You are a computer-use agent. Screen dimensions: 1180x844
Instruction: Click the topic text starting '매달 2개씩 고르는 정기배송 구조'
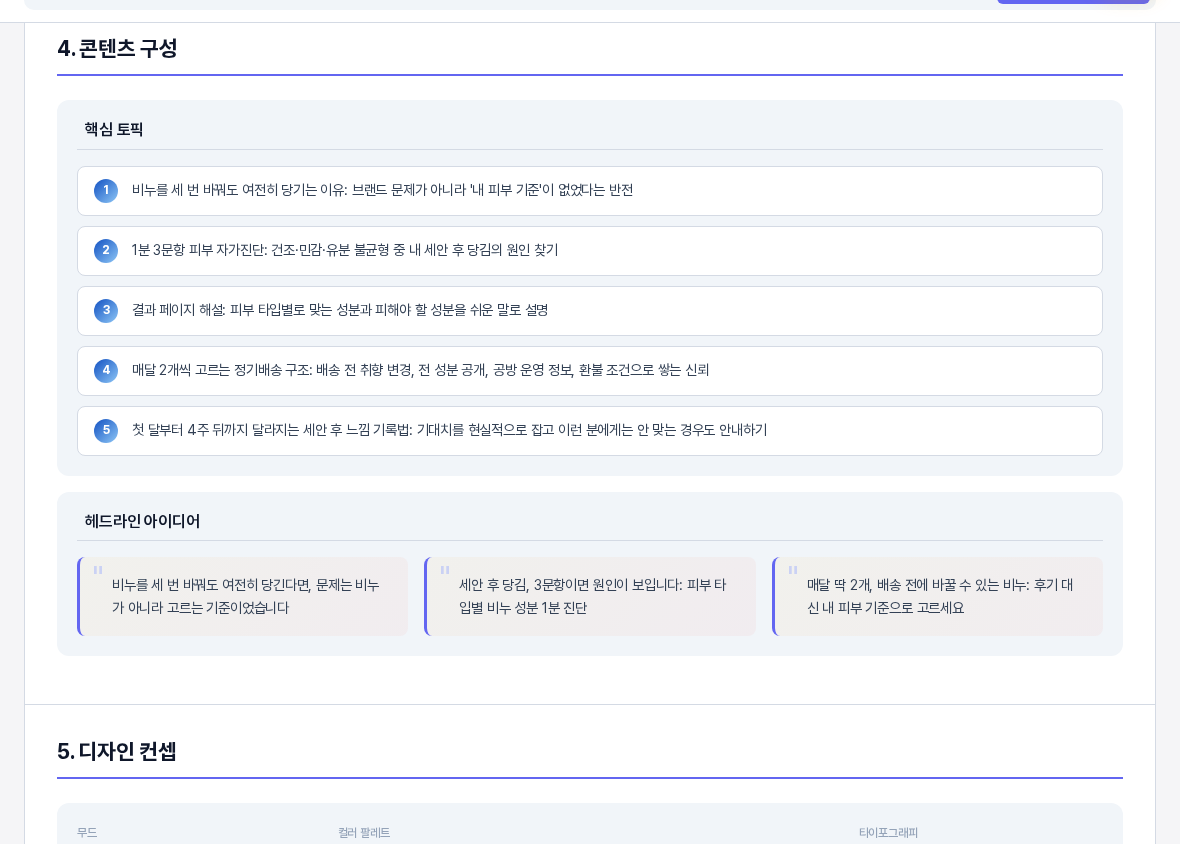(x=420, y=370)
